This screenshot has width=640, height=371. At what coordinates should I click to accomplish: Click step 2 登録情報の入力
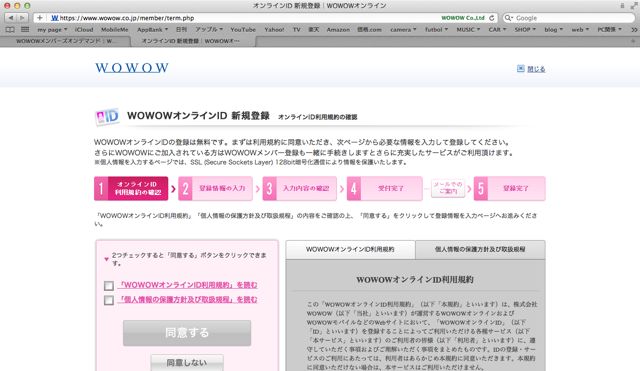coord(215,189)
